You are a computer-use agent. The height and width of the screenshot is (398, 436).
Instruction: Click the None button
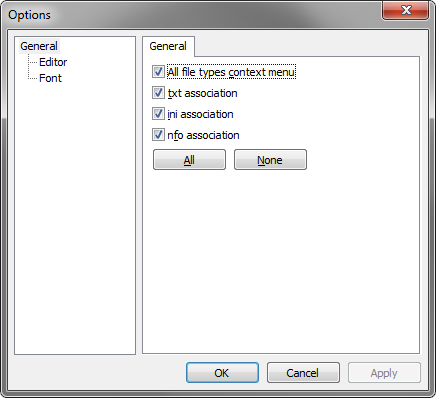tap(270, 160)
